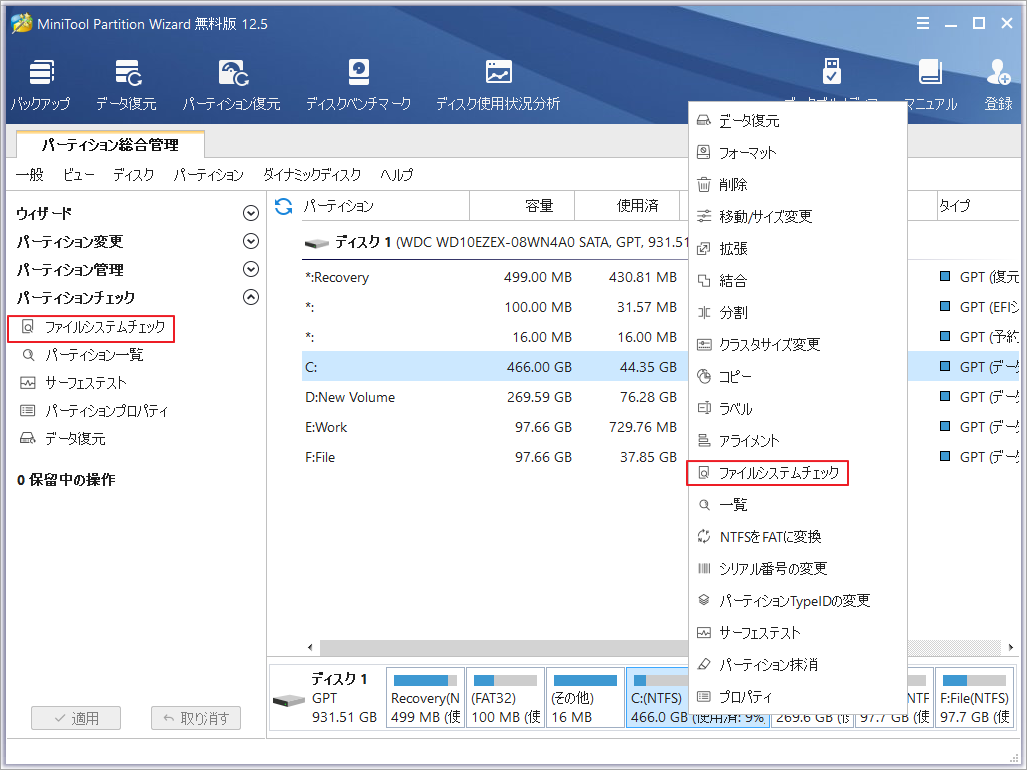The width and height of the screenshot is (1027, 770).
Task: Open パーティション復元 wizard
Action: point(231,85)
